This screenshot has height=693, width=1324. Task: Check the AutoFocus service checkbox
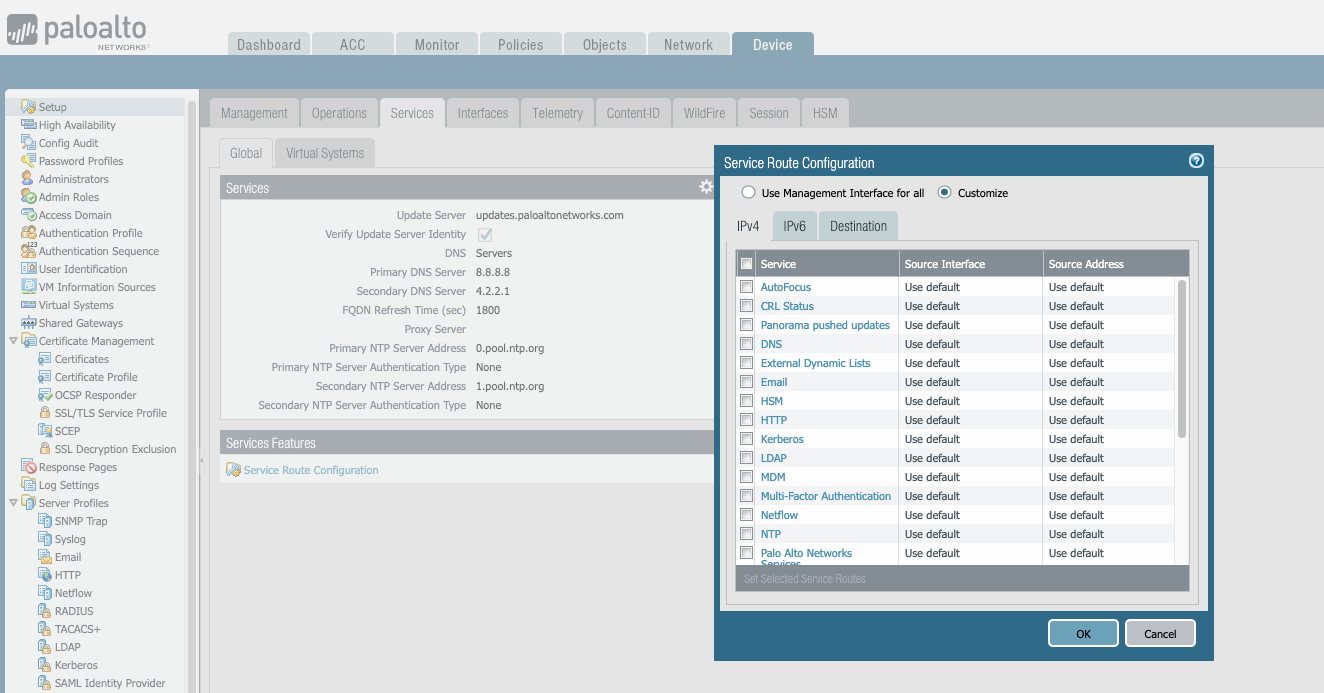click(746, 287)
